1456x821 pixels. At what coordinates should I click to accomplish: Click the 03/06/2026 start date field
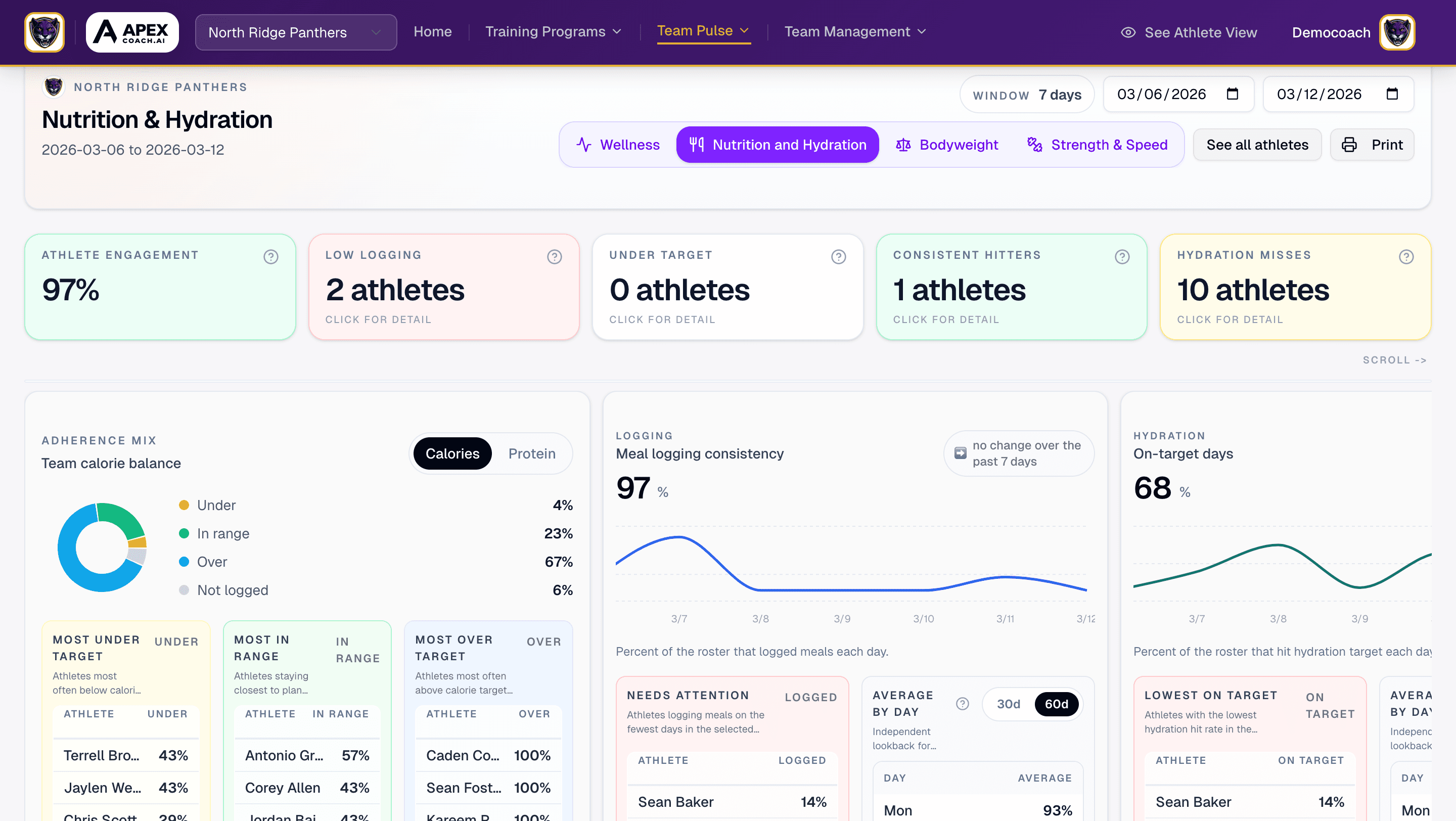click(x=1179, y=94)
